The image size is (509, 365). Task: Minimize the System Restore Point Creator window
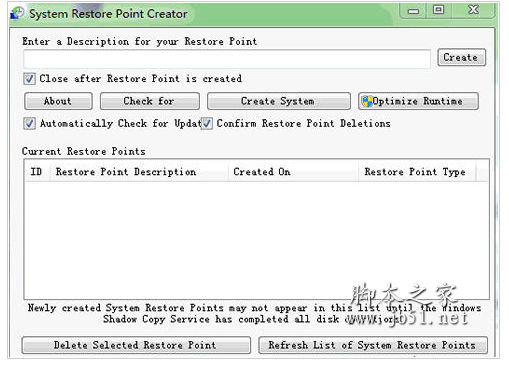tap(414, 11)
